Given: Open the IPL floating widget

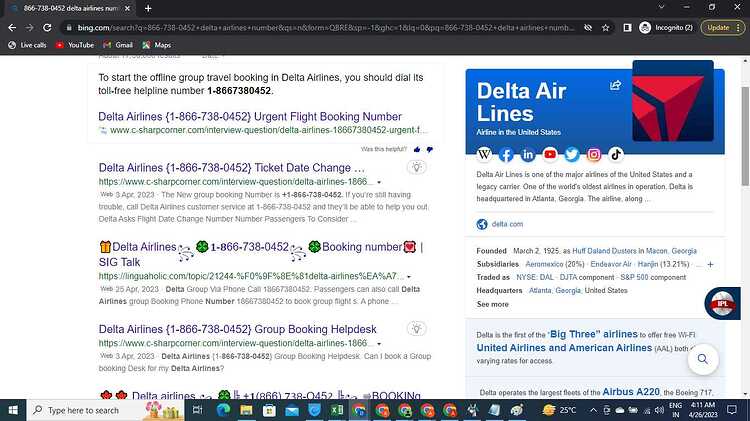Looking at the screenshot, I should click(x=722, y=303).
